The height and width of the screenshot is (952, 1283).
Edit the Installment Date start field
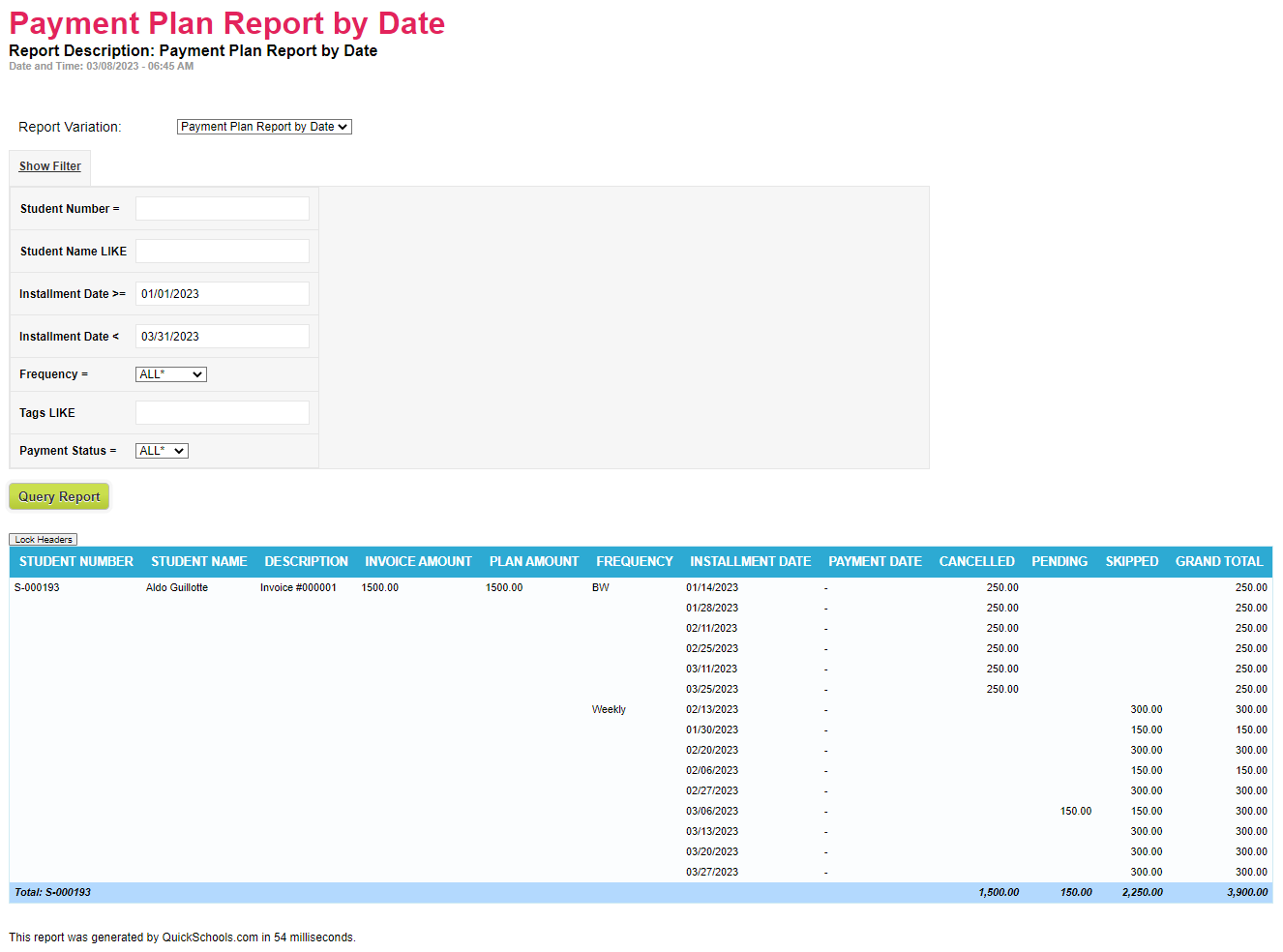tap(222, 294)
